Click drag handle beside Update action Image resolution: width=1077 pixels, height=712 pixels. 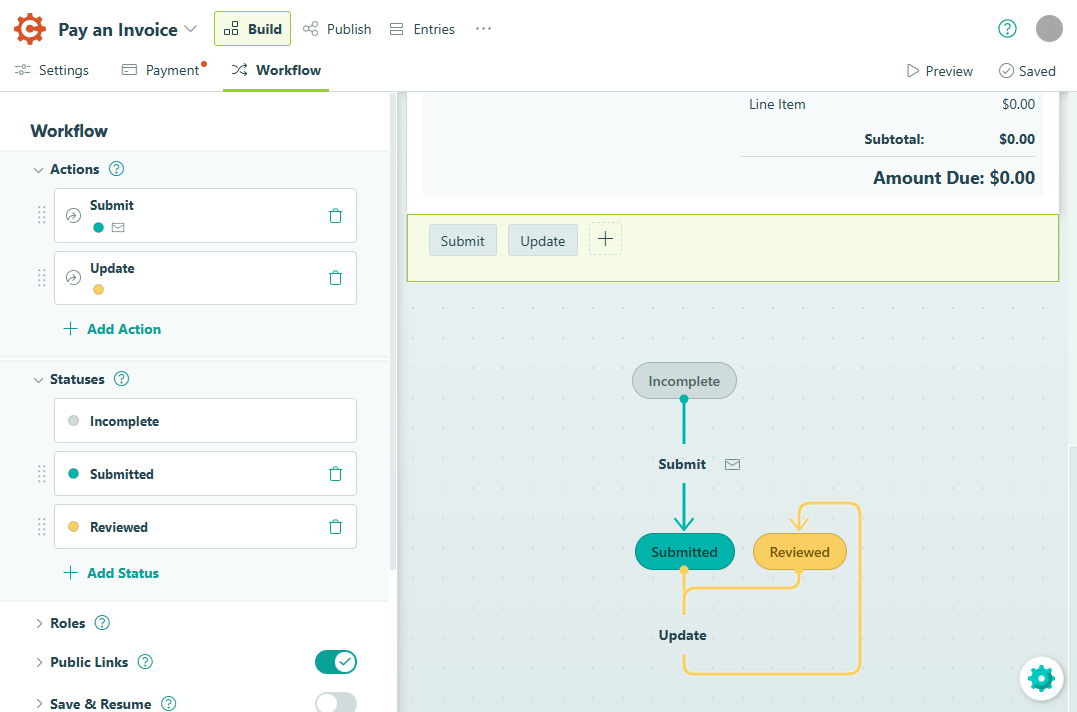tap(41, 278)
